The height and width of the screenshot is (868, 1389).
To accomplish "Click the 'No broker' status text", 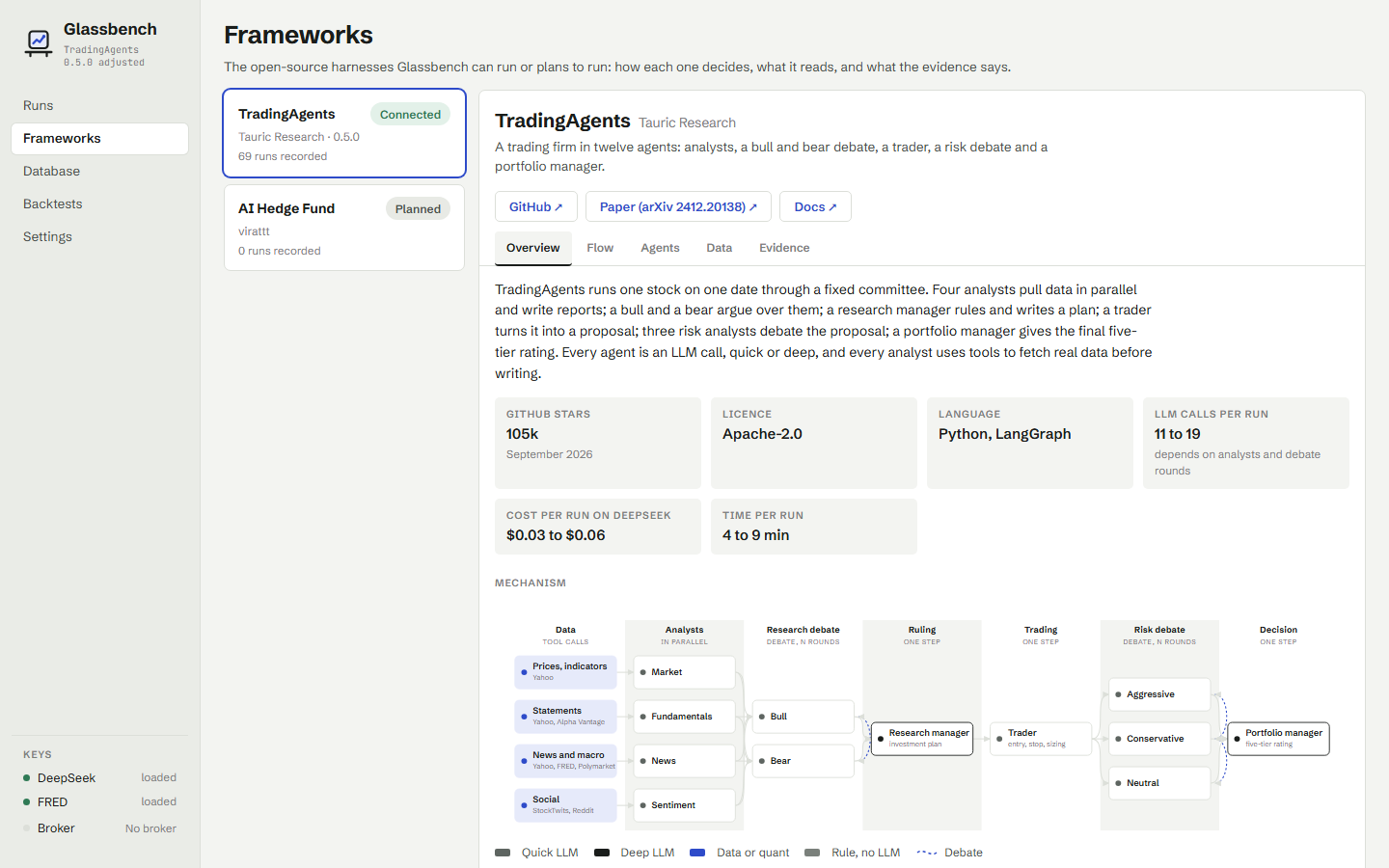I will (x=150, y=828).
